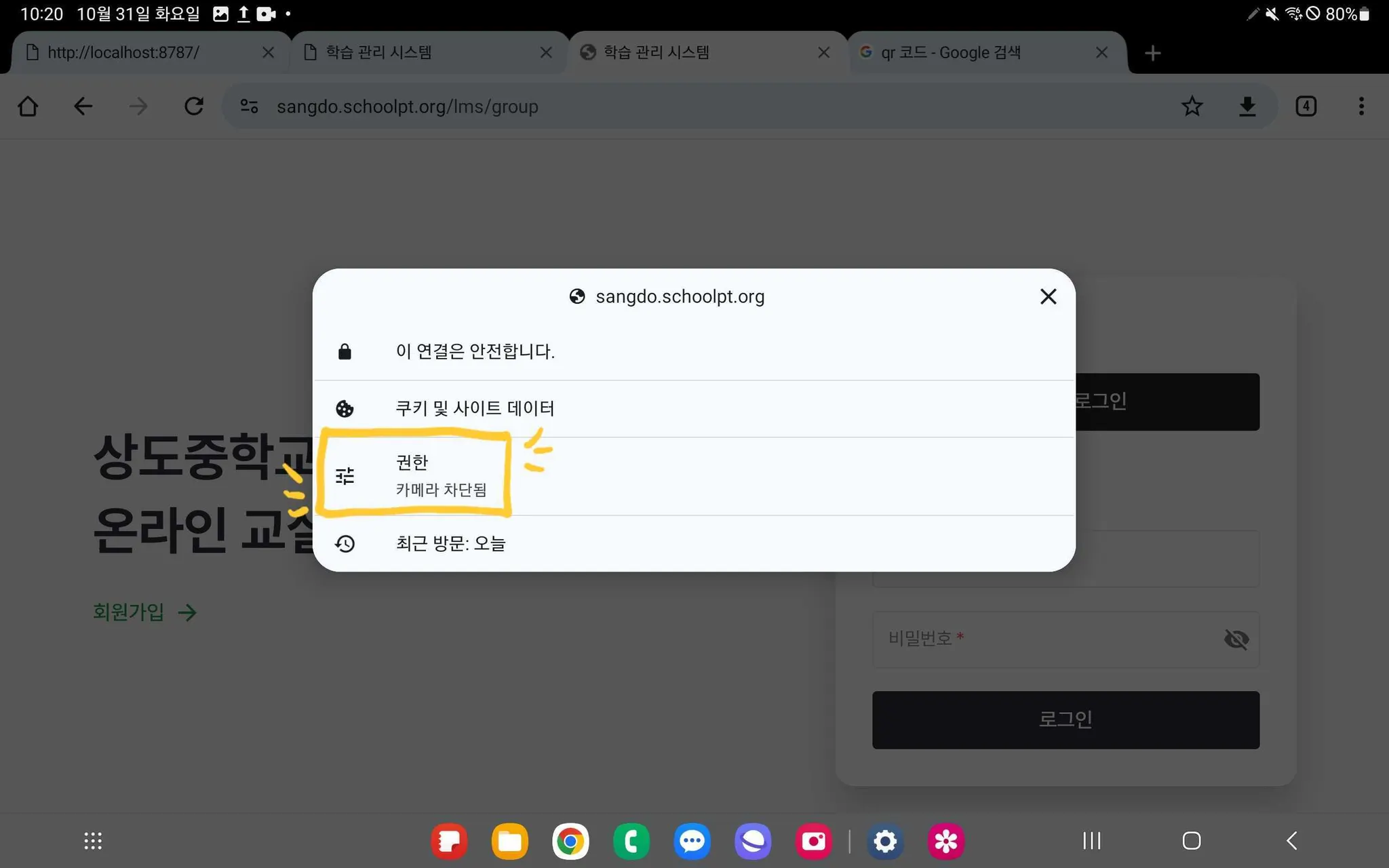This screenshot has width=1389, height=868.
Task: Open the tab switcher showing 4
Action: click(1306, 106)
